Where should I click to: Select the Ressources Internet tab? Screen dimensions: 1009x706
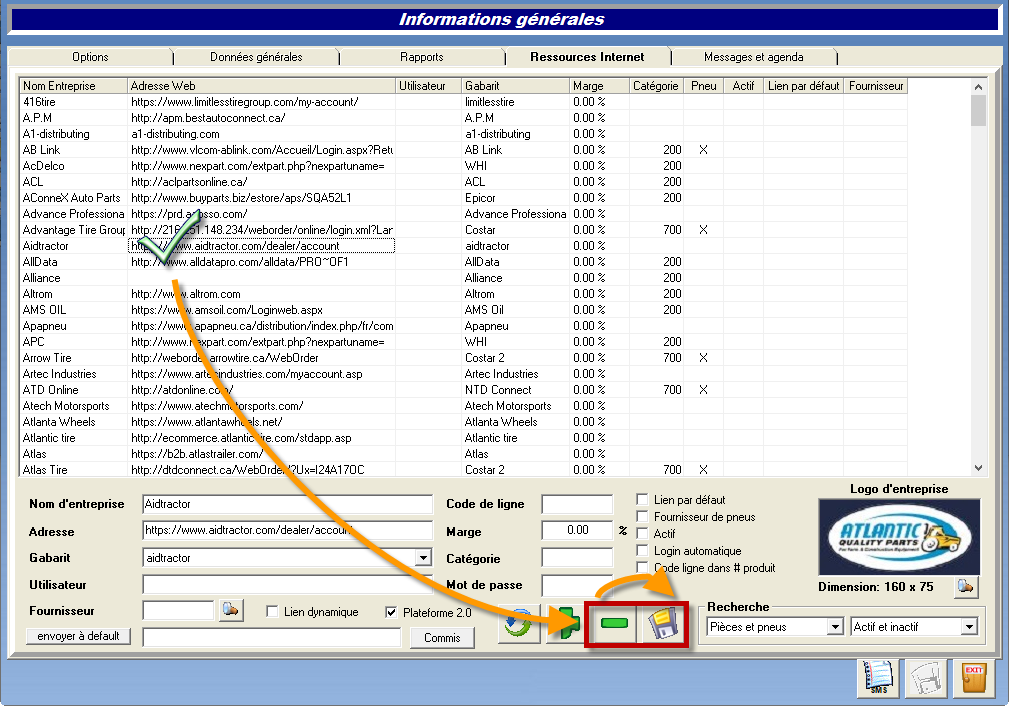pos(587,57)
